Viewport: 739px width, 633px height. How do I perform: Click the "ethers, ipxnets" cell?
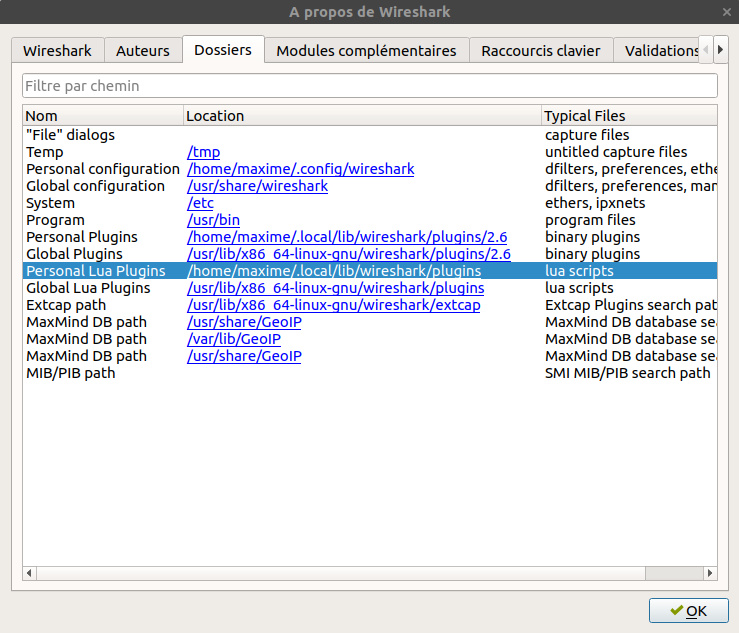click(x=595, y=203)
